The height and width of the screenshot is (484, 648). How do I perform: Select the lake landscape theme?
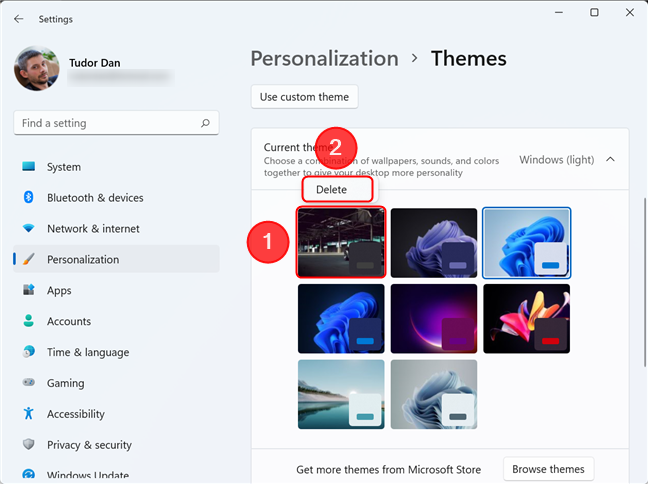(341, 394)
